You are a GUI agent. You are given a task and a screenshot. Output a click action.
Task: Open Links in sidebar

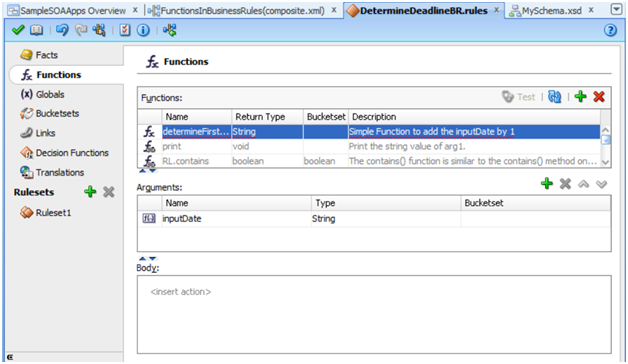(38, 133)
